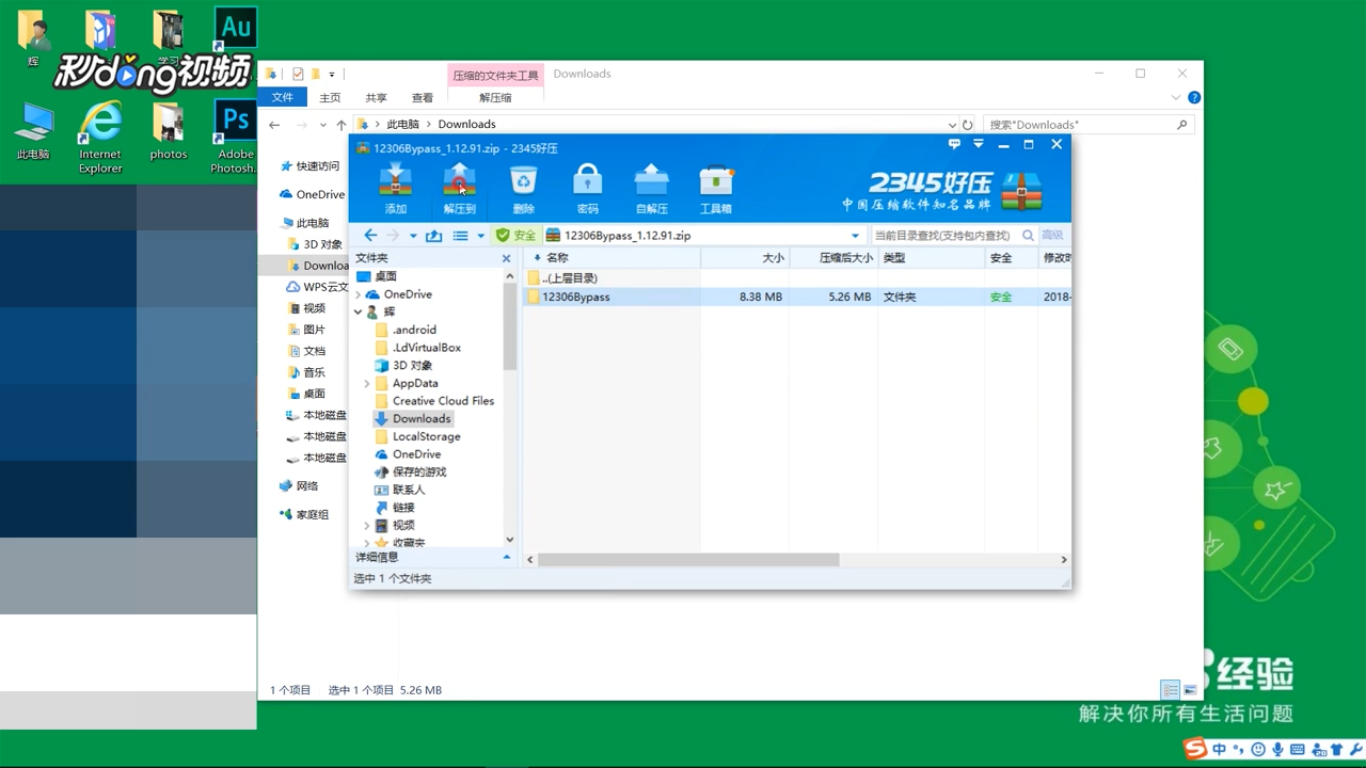The width and height of the screenshot is (1366, 768).
Task: Open the Internet Explorer desktop icon
Action: [100, 138]
